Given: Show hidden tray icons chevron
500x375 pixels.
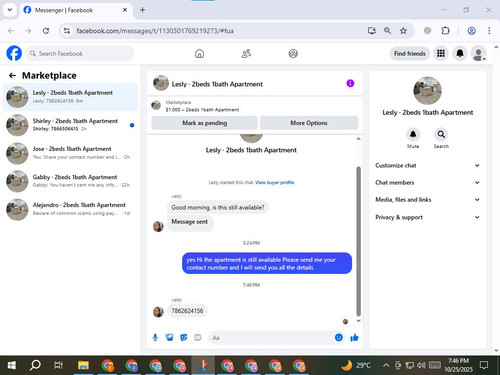Looking at the screenshot, I should (386, 365).
